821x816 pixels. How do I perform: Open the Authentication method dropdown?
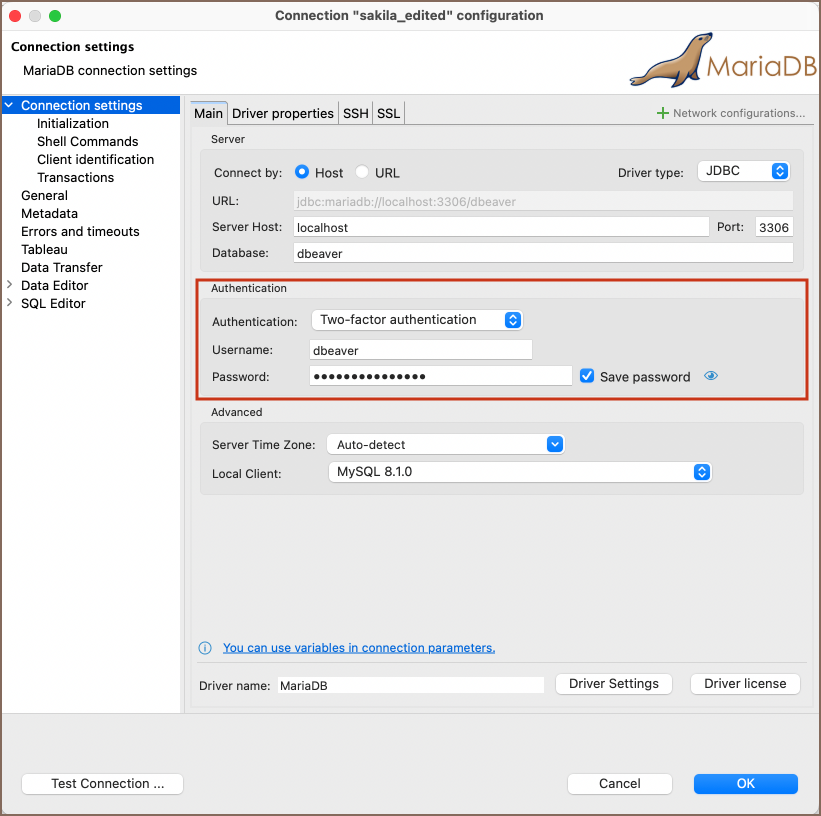pos(417,320)
